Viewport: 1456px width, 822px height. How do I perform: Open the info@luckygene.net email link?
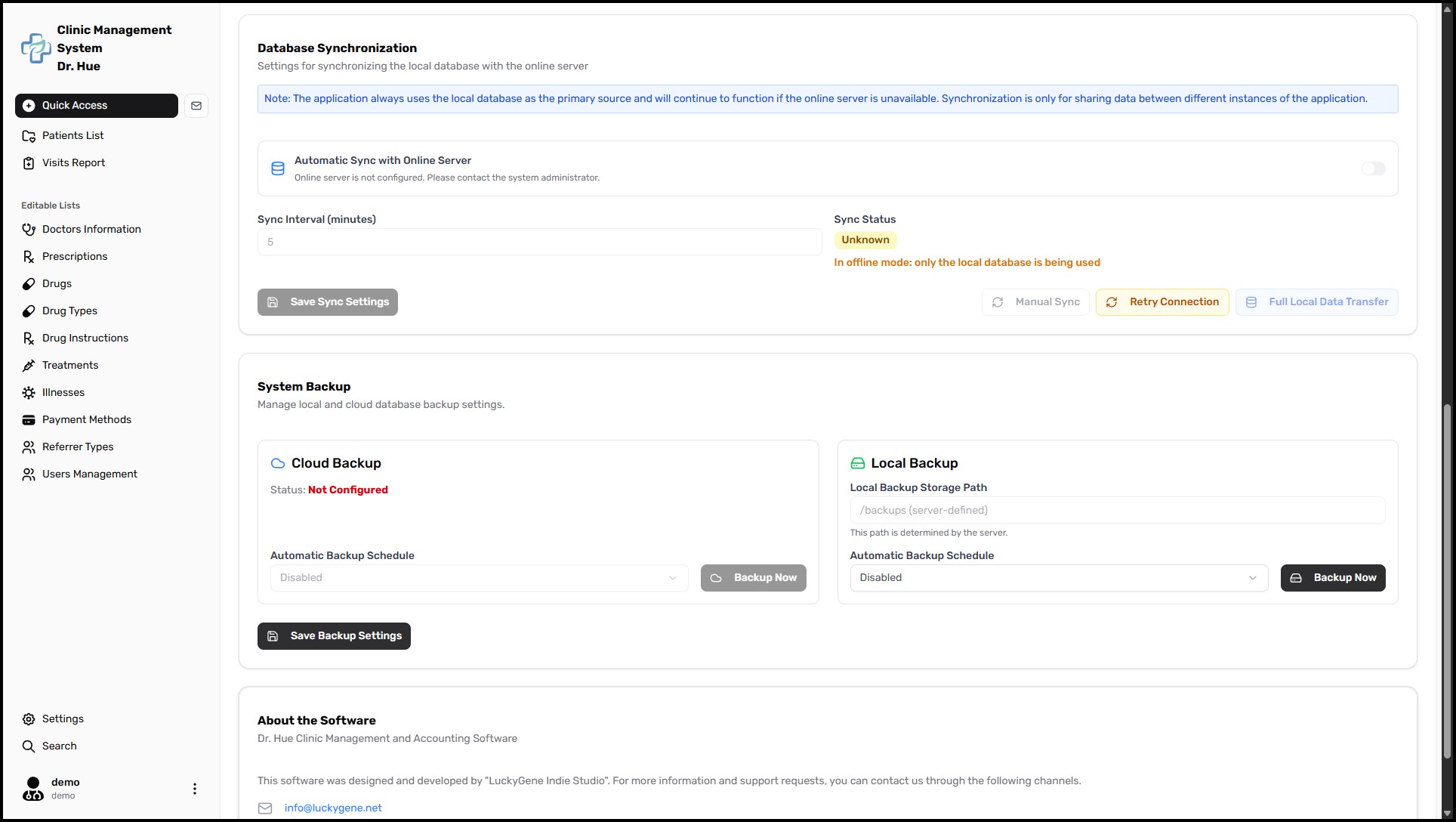[333, 808]
